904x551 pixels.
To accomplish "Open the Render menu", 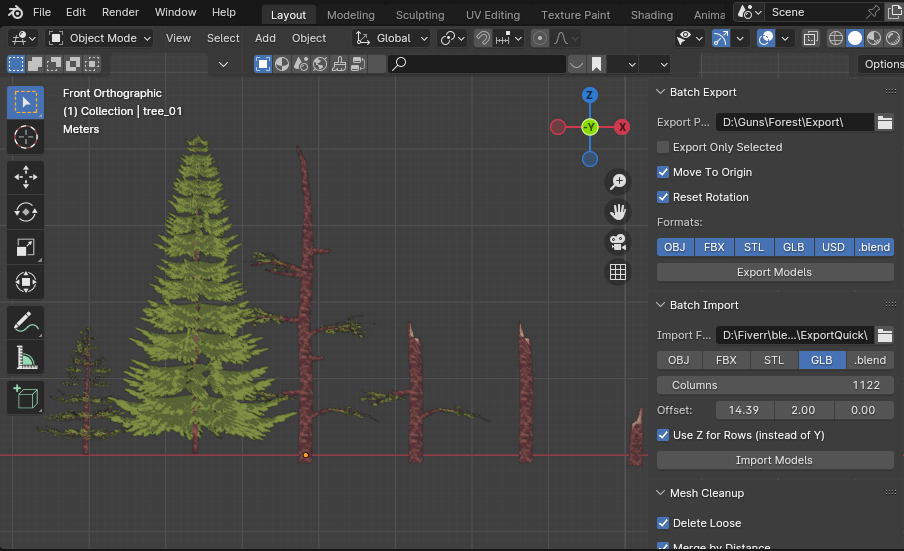I will pos(120,12).
